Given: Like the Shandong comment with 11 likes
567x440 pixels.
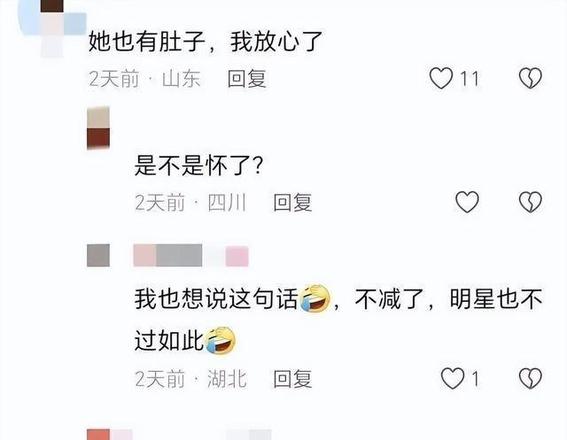Looking at the screenshot, I should click(x=441, y=78).
